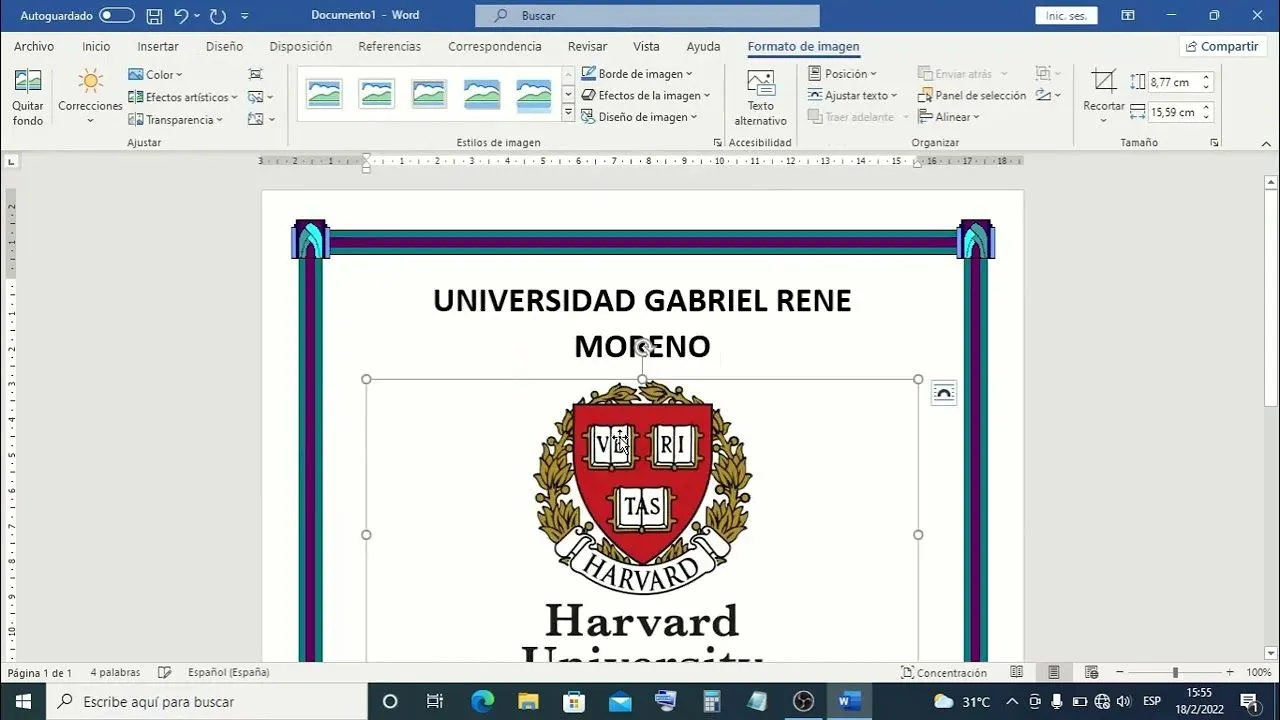Image resolution: width=1280 pixels, height=720 pixels.
Task: Expand the picture styles gallery More arrow
Action: coord(568,114)
